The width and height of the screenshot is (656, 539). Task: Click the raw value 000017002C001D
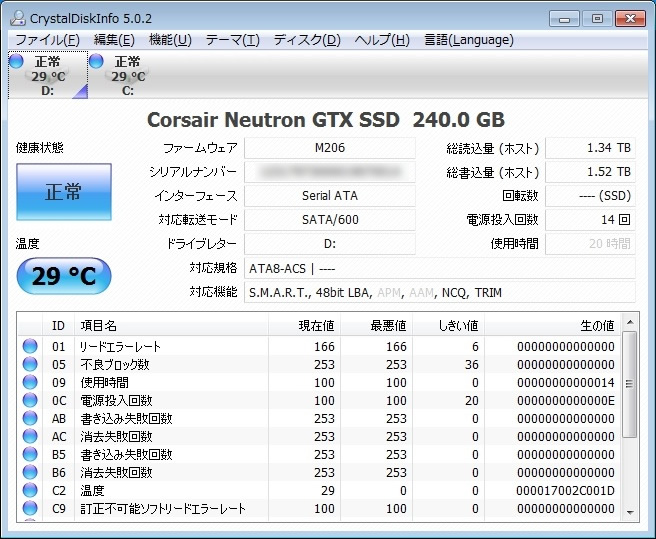(565, 490)
